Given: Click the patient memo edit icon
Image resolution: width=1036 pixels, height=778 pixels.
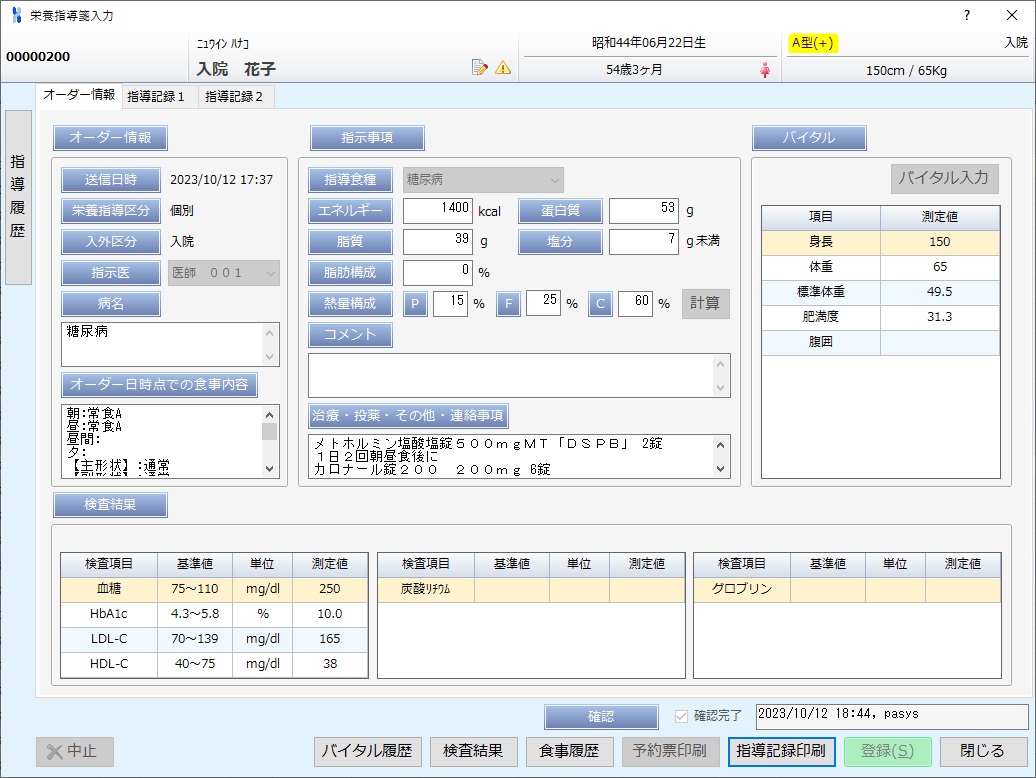Looking at the screenshot, I should (480, 68).
